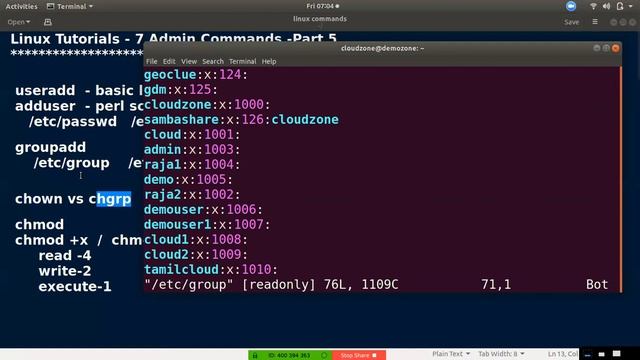640x360 pixels.
Task: Open the Tab Width: 8 dropdown
Action: click(x=501, y=354)
